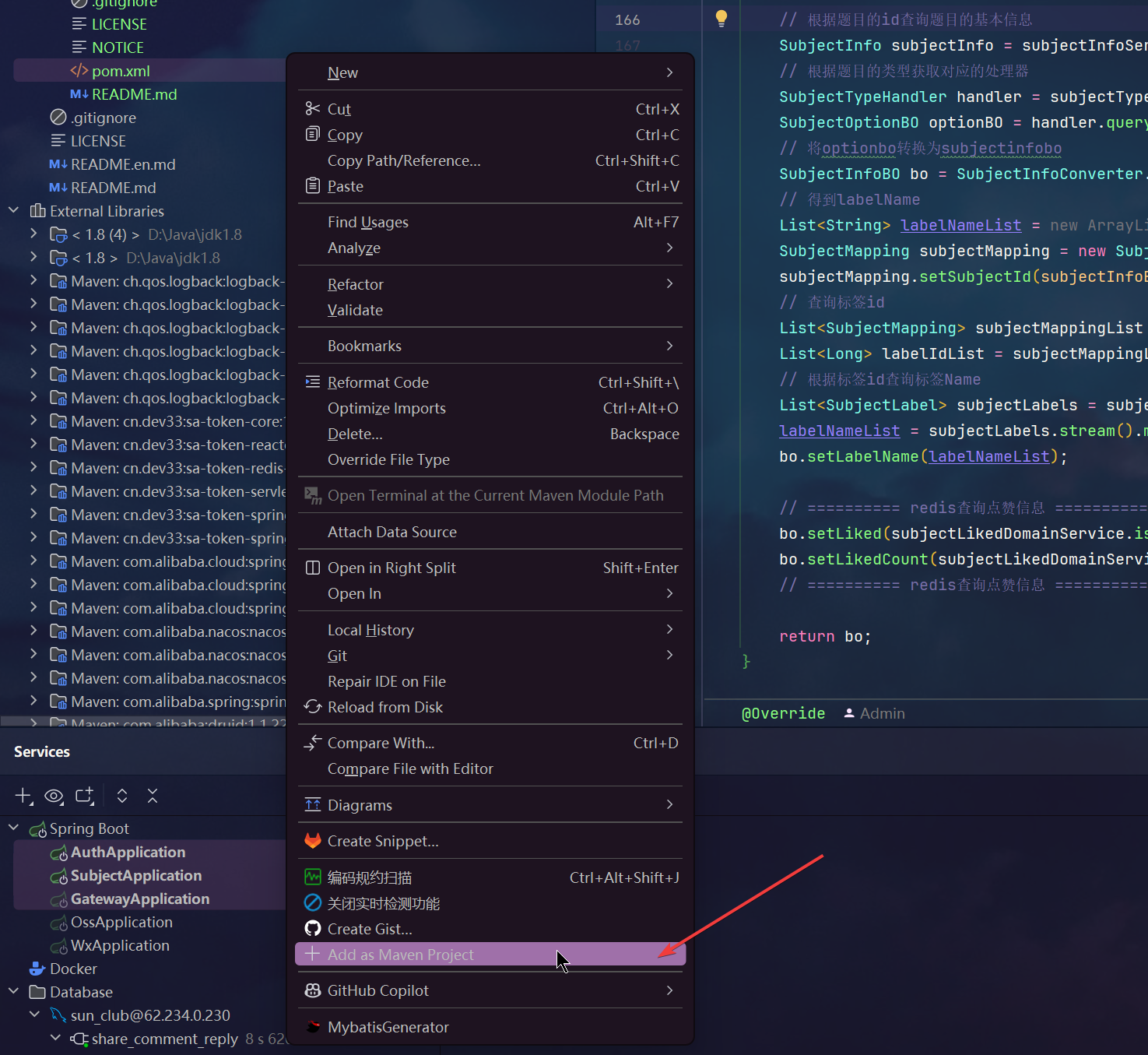
Task: Collapse the sun_club@62.234.0.230 data source
Action: [34, 1015]
